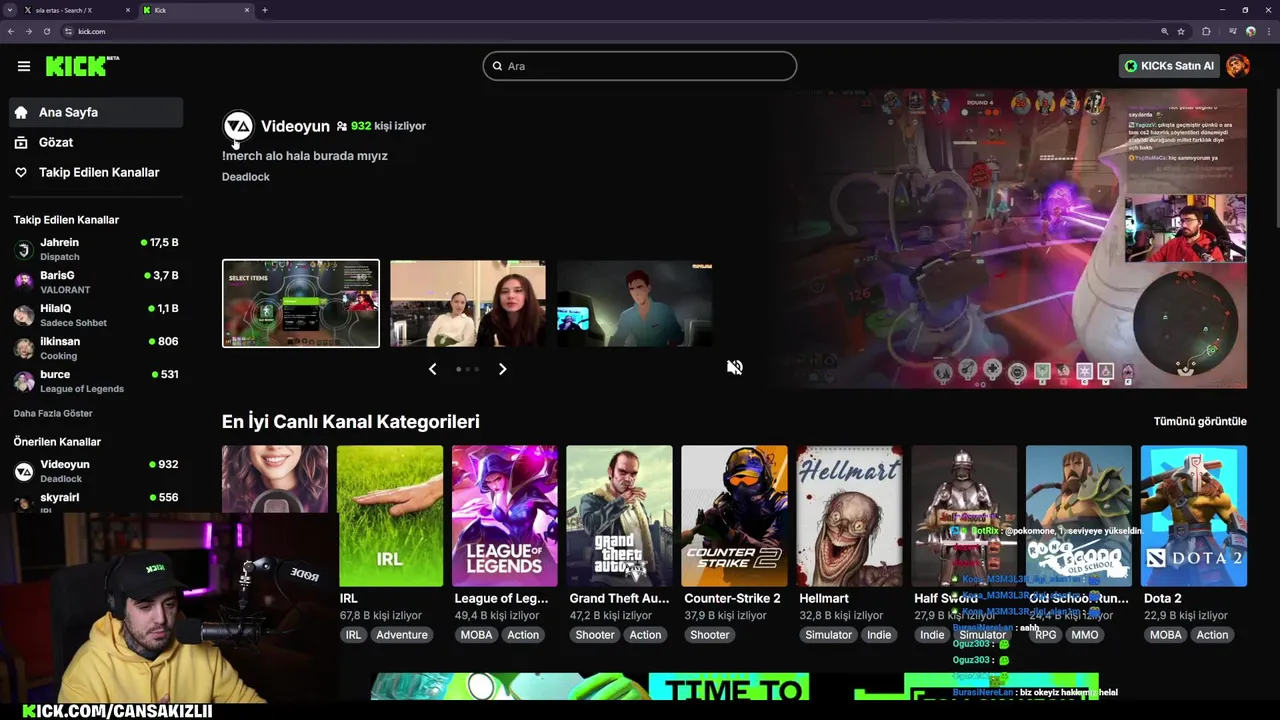Open Jahrein's channel in the followed list
The width and height of the screenshot is (1280, 720).
[96, 249]
